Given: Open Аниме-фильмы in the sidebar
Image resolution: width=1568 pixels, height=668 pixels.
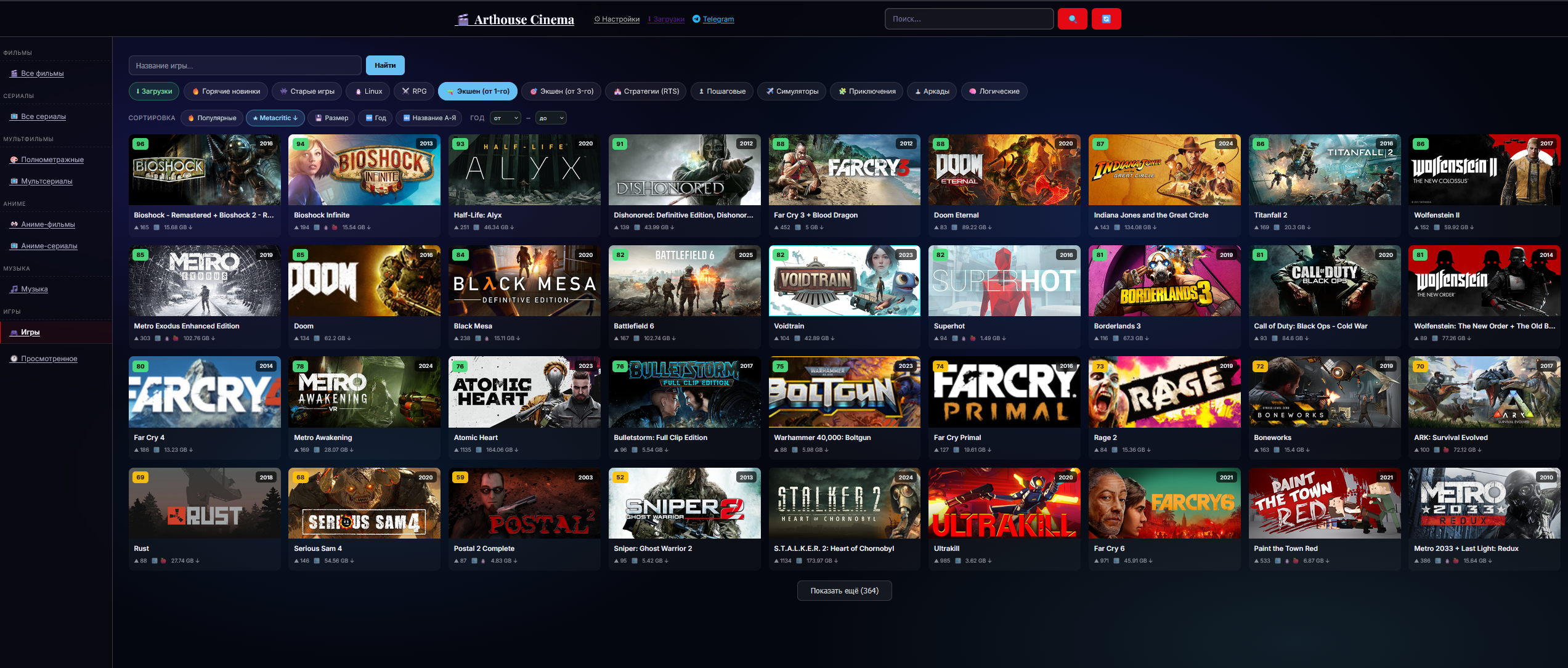Looking at the screenshot, I should 43,224.
